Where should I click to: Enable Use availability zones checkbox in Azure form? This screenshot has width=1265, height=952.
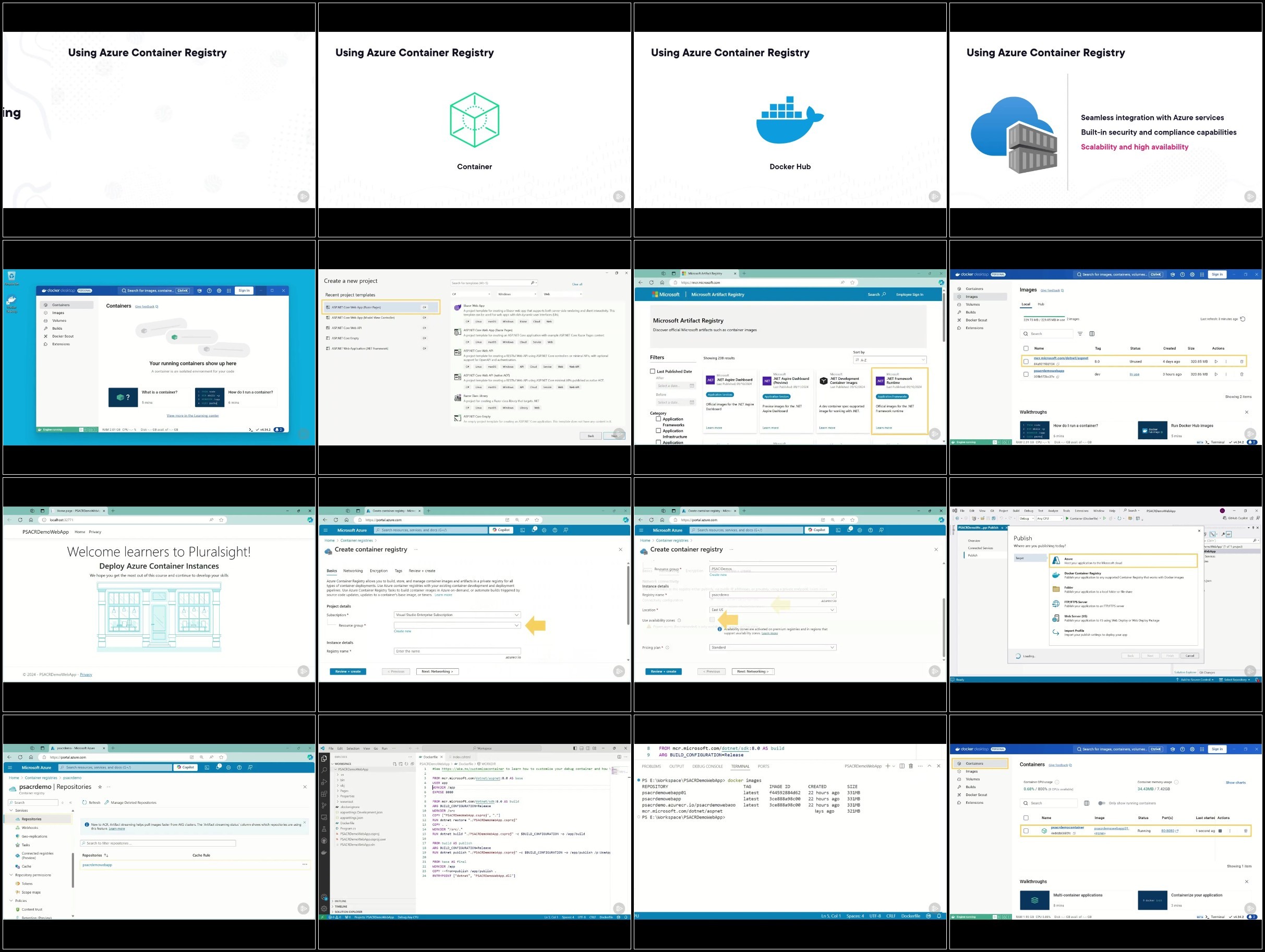(712, 620)
